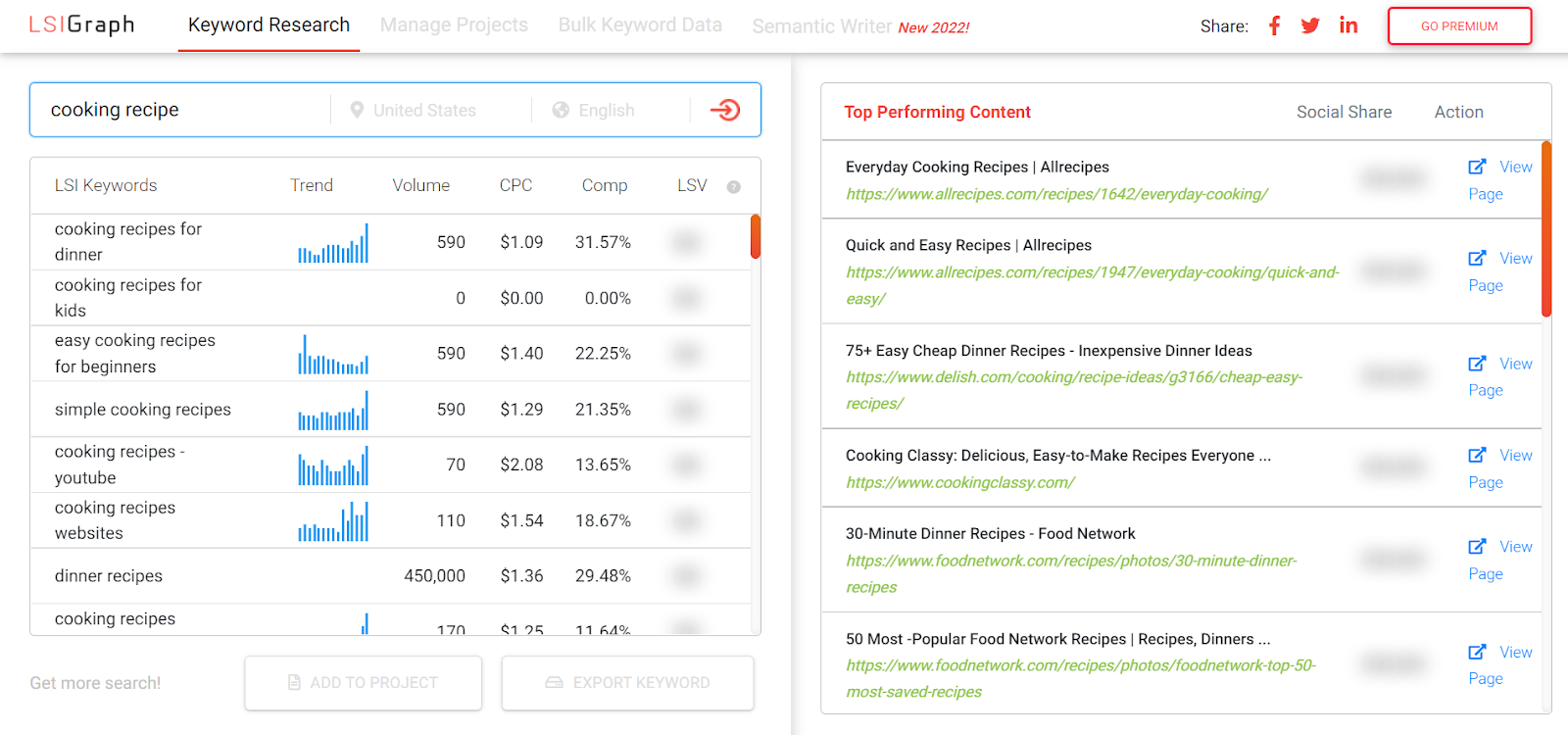The width and height of the screenshot is (1568, 735).
Task: Click the Get more search link
Action: pos(95,683)
